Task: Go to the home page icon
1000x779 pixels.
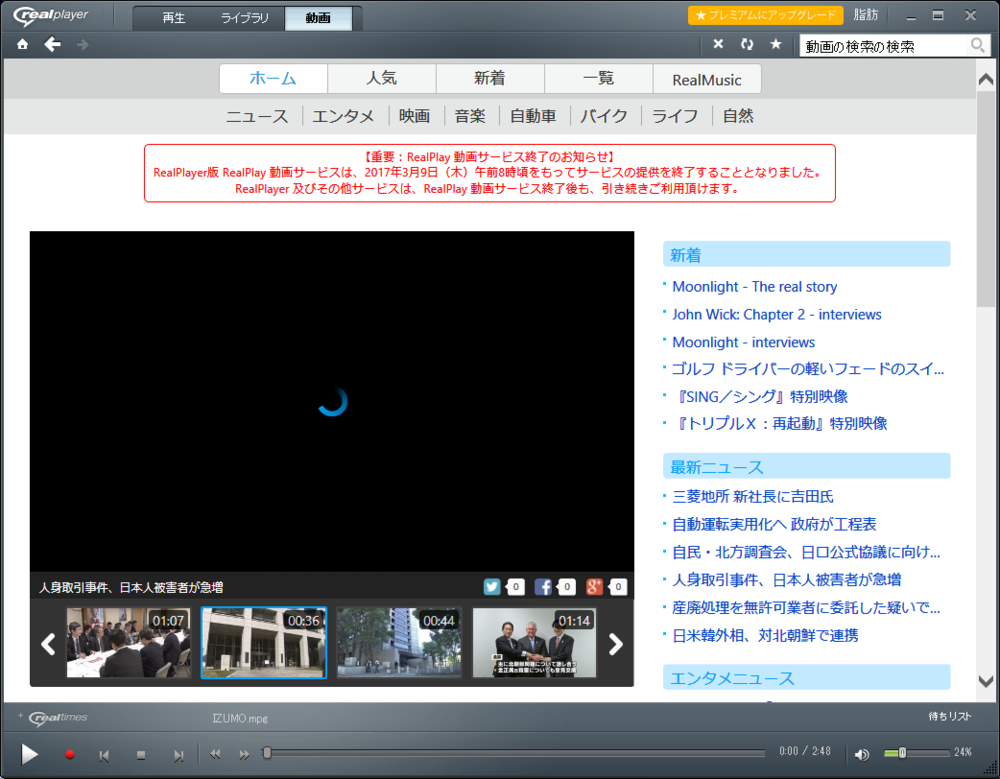Action: click(x=22, y=44)
